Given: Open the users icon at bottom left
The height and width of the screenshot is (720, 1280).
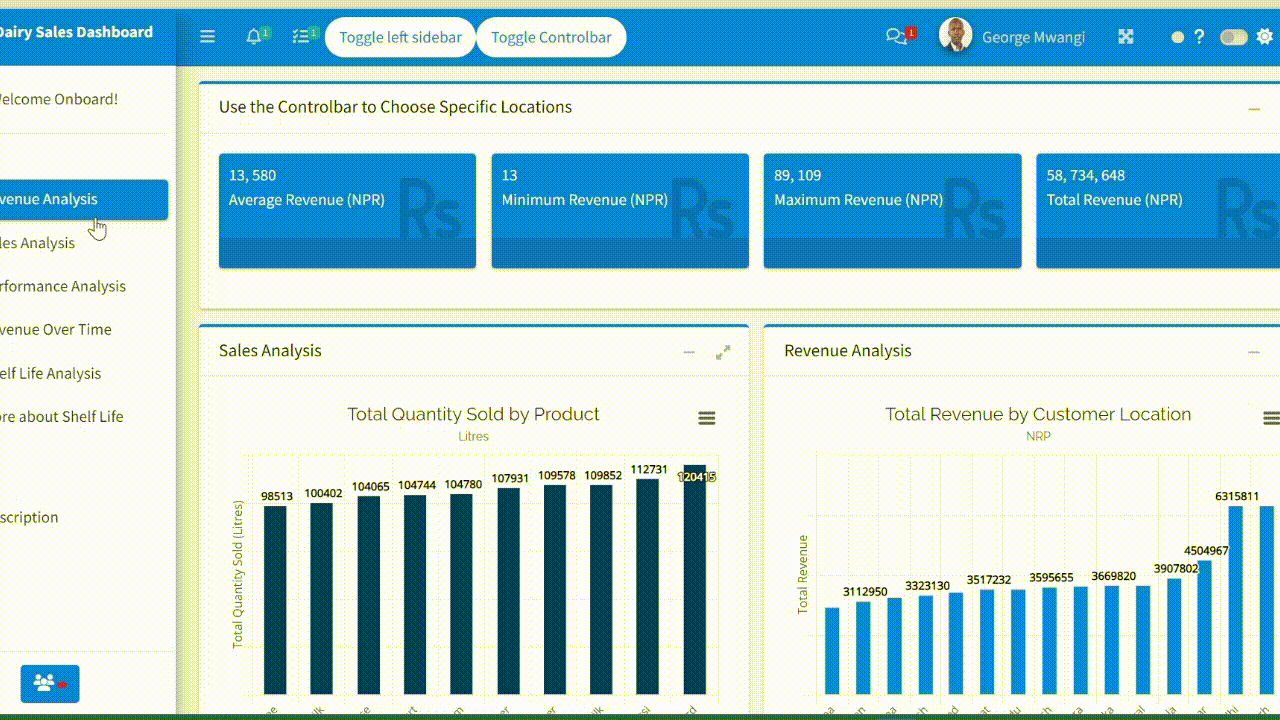Looking at the screenshot, I should point(49,683).
